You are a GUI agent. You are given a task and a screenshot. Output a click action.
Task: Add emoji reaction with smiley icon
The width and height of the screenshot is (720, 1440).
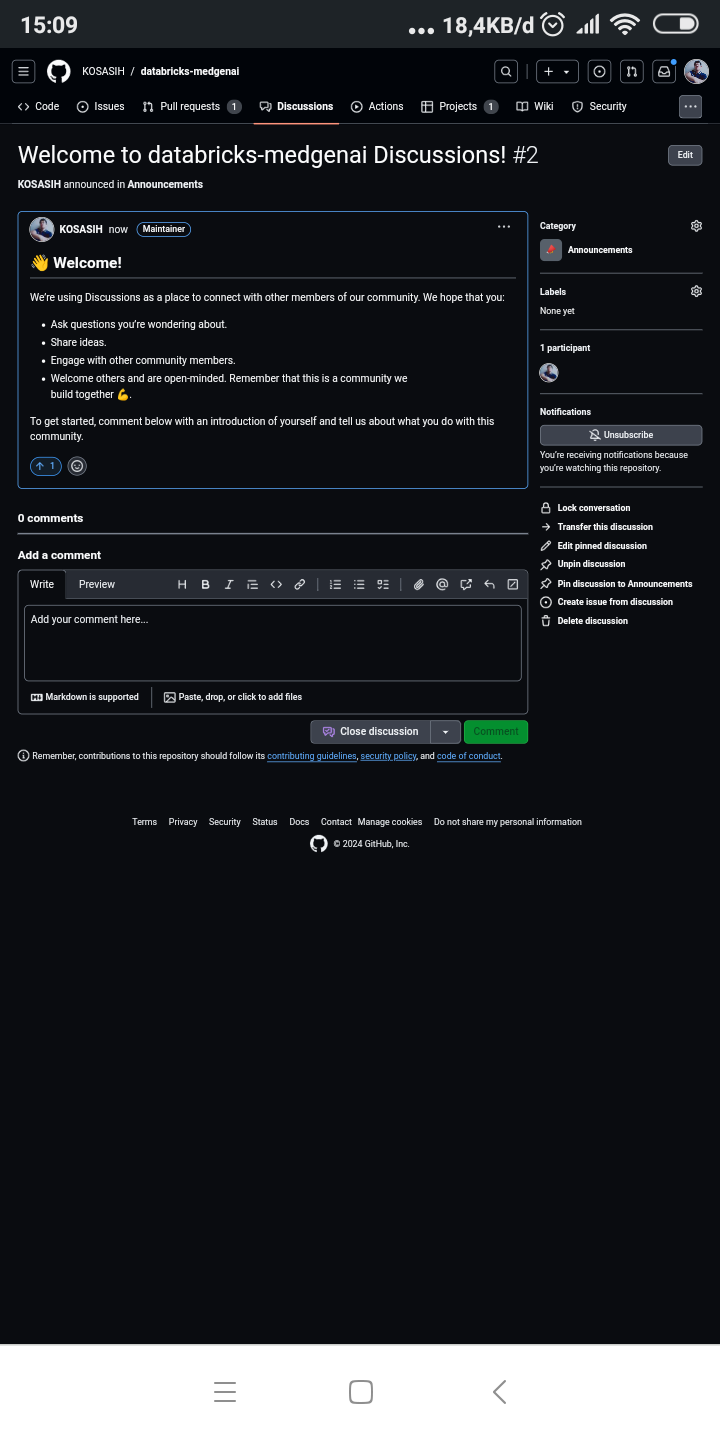[77, 466]
